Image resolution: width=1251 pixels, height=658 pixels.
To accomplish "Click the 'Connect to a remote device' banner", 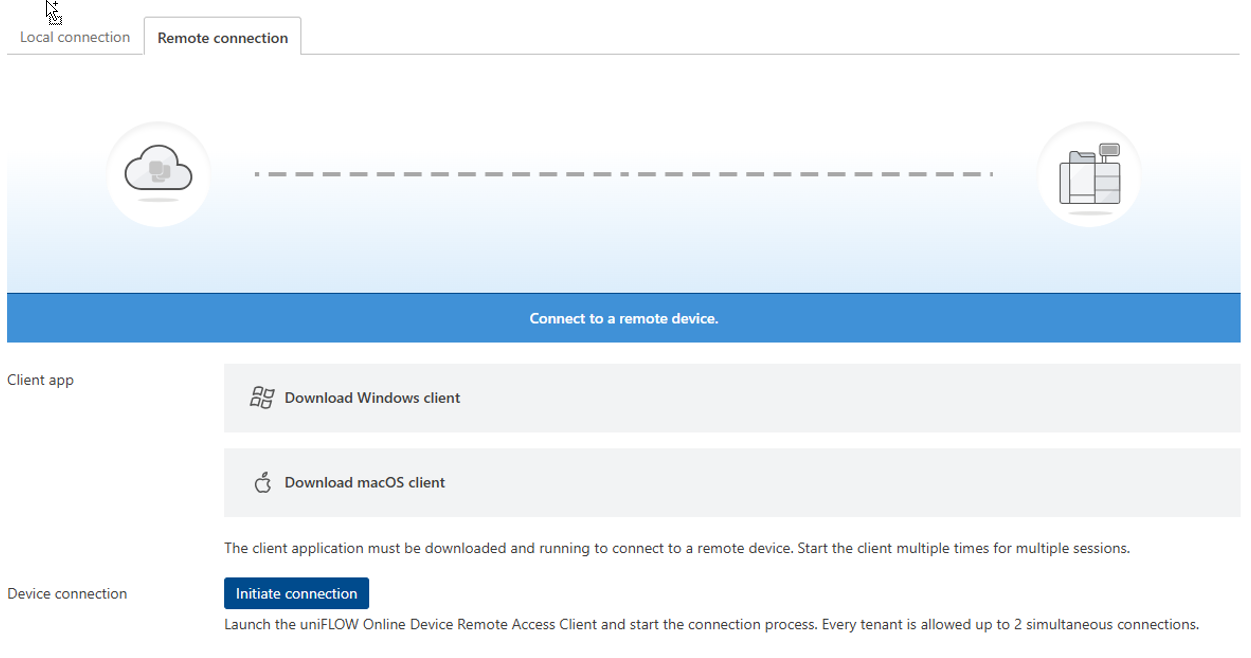I will coord(623,318).
